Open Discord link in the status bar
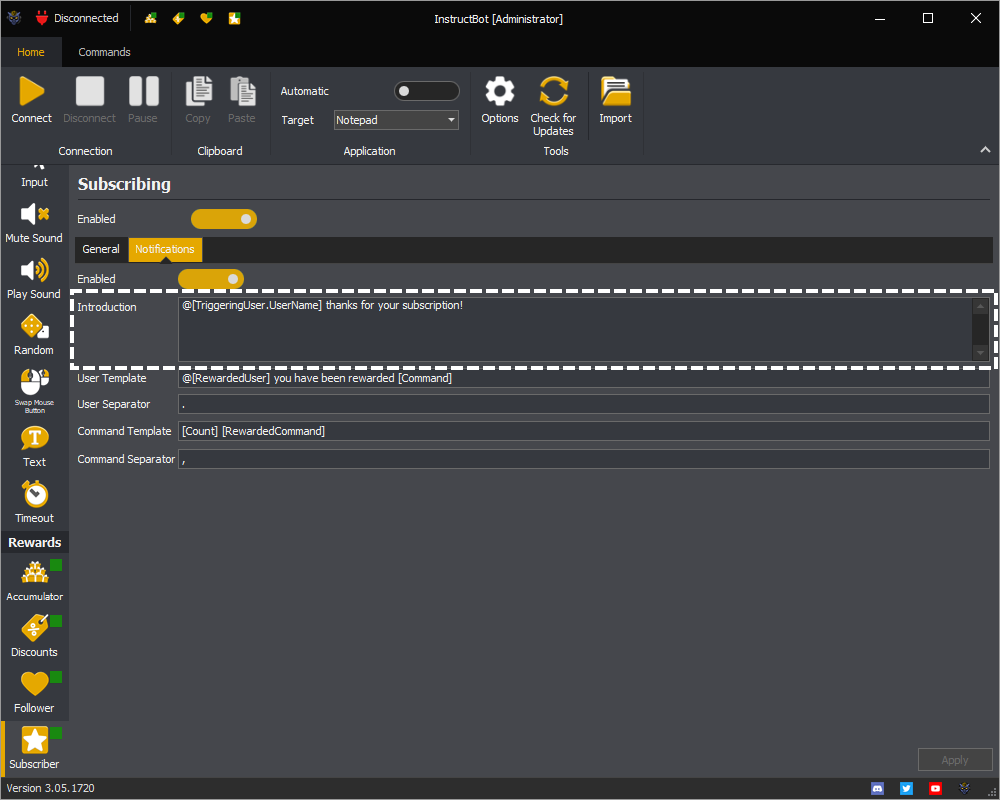 coord(878,789)
